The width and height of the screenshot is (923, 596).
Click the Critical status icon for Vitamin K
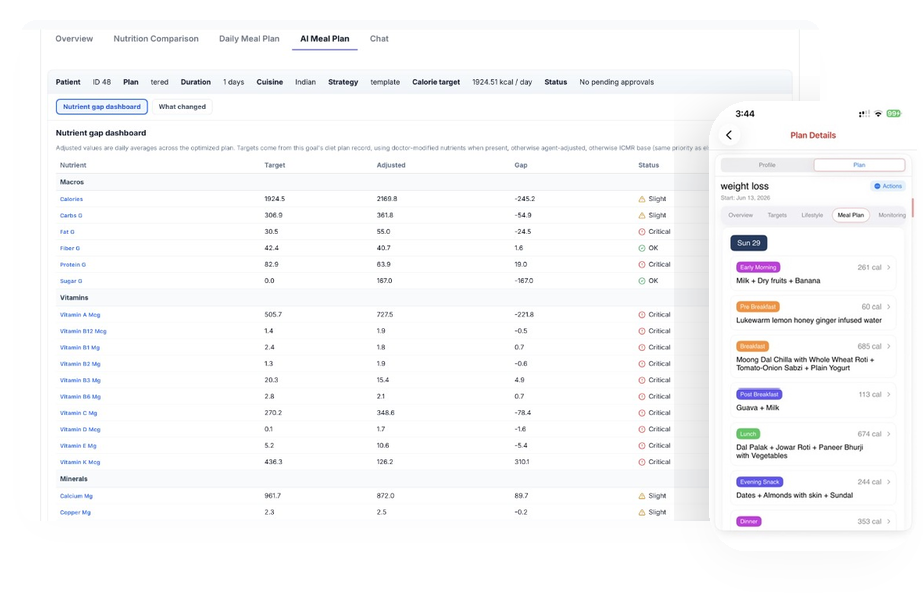[642, 462]
